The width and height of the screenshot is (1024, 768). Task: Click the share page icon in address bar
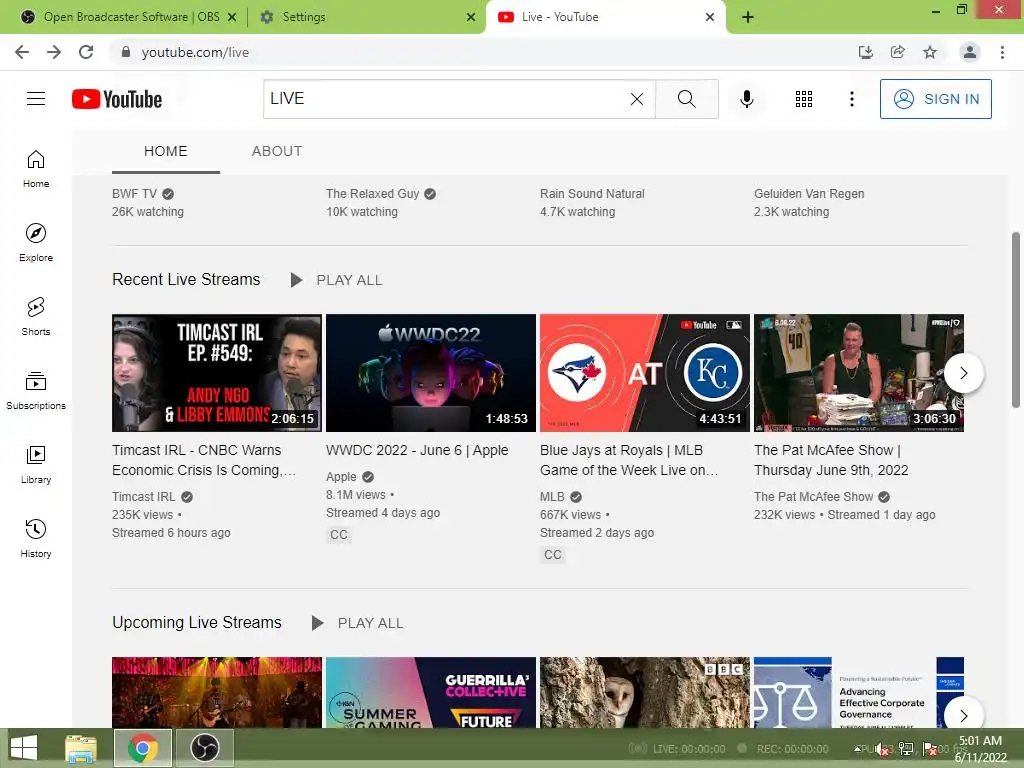[898, 52]
